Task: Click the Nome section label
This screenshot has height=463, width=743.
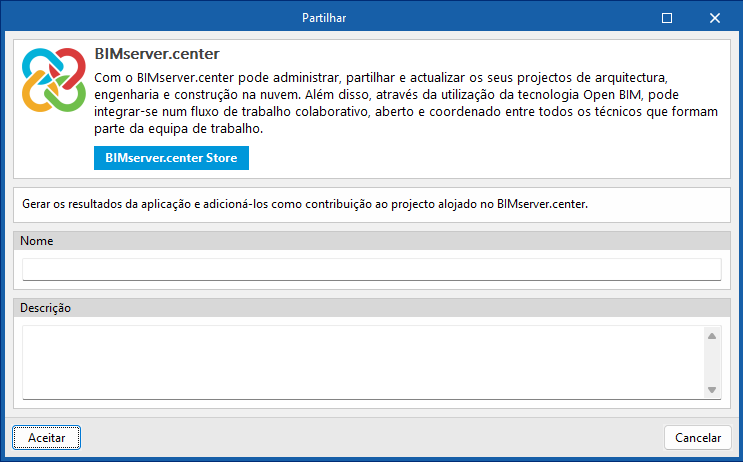Action: (x=36, y=241)
